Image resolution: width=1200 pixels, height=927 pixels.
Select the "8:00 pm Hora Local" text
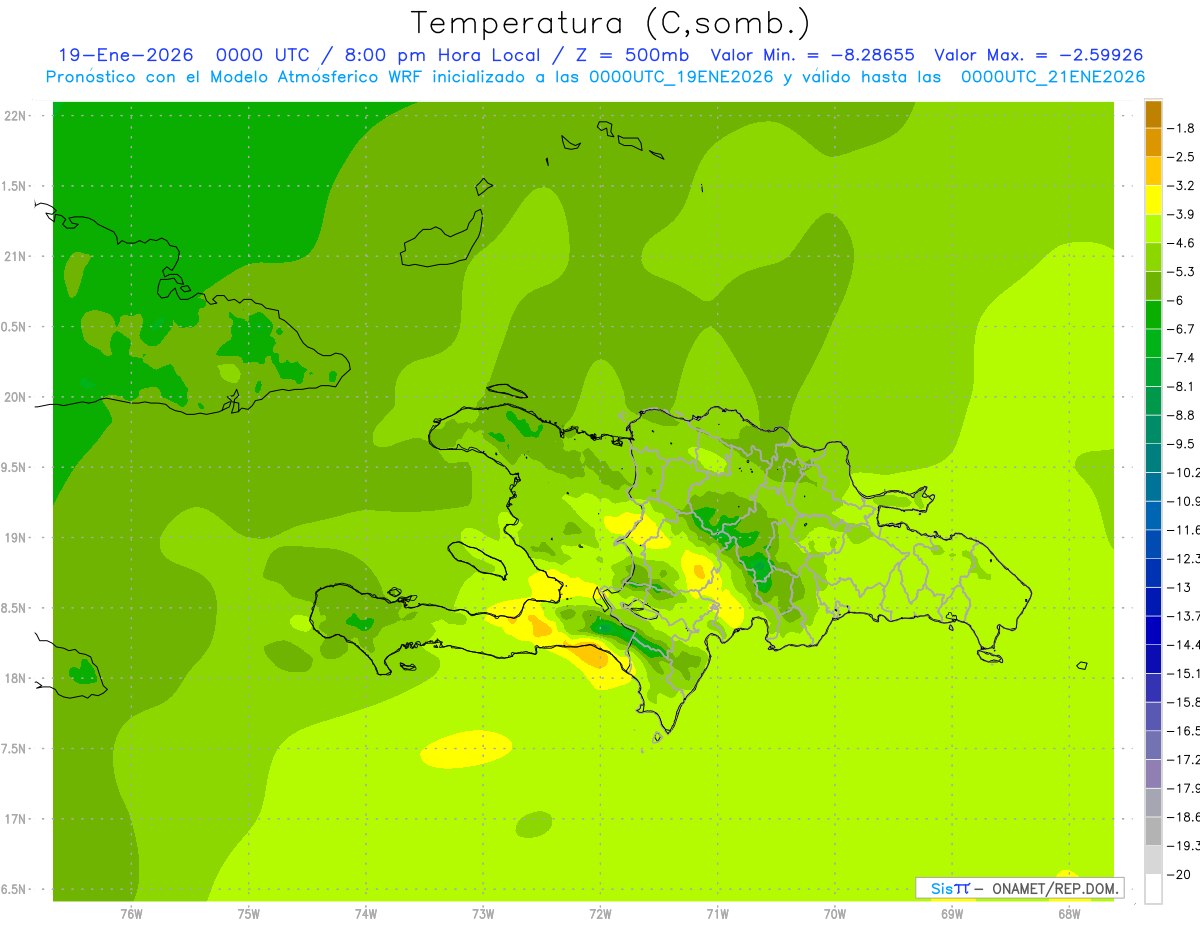442,55
